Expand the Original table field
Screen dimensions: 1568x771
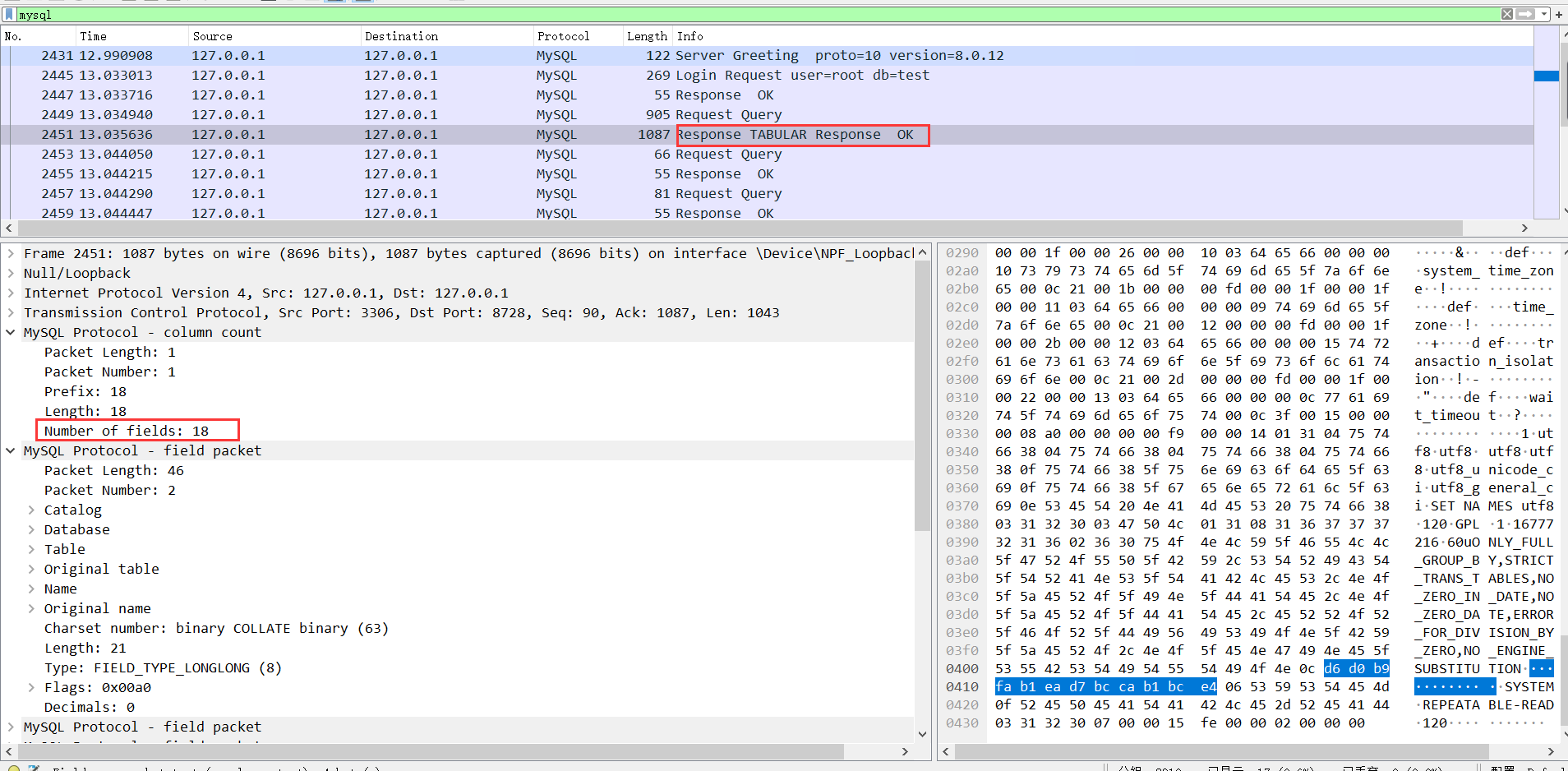[31, 569]
